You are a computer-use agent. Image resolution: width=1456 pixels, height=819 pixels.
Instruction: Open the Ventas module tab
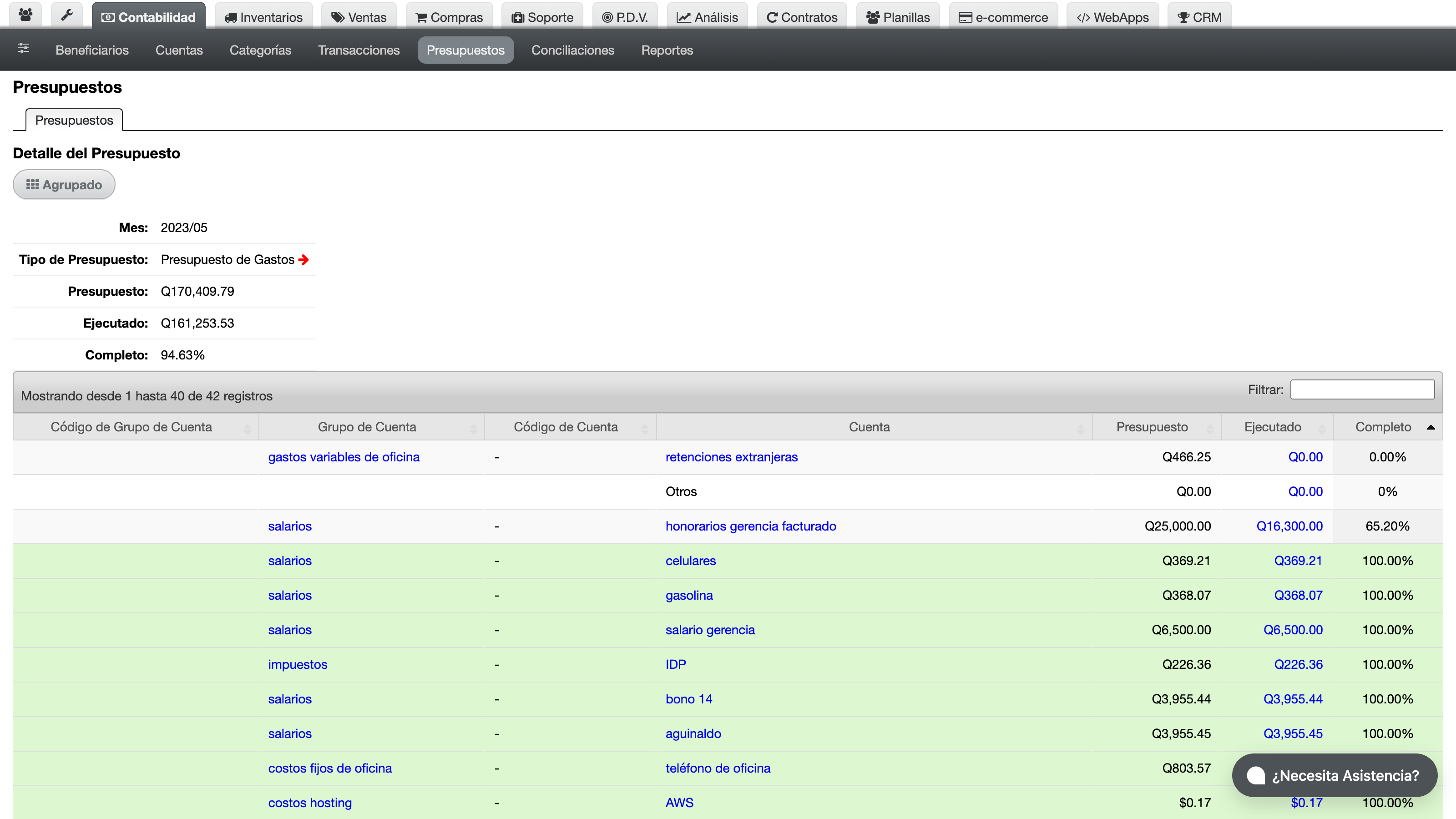[359, 17]
